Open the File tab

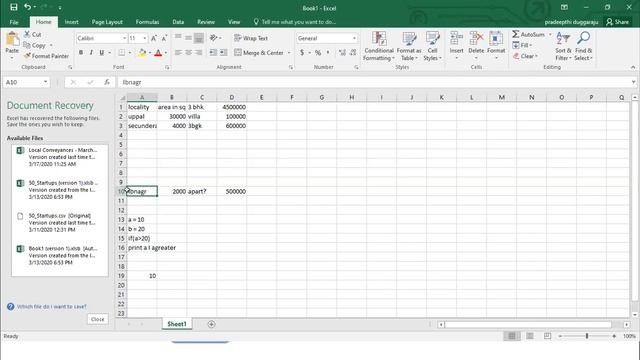tap(14, 22)
